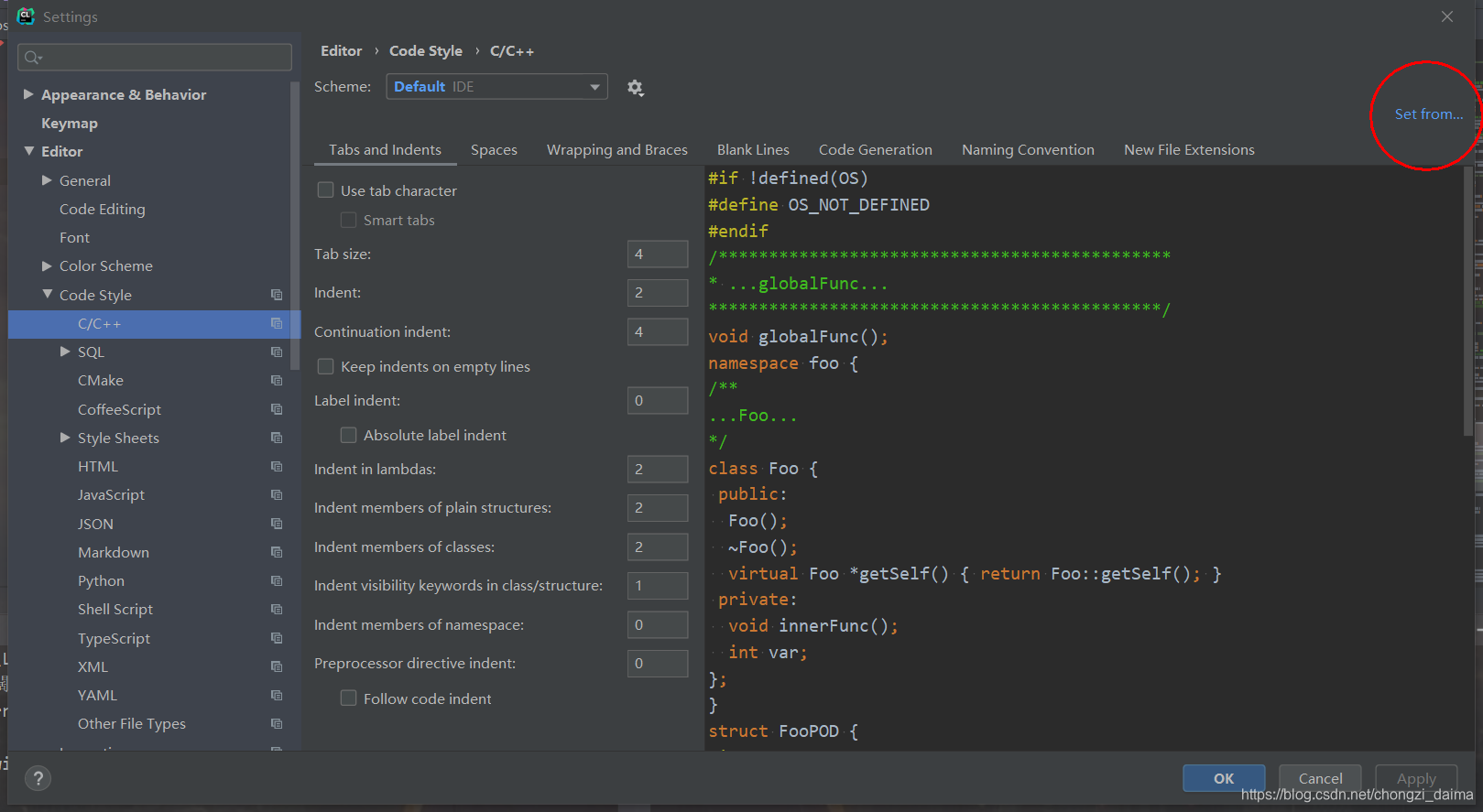
Task: Click the copy icon on SQL row
Action: click(x=277, y=352)
